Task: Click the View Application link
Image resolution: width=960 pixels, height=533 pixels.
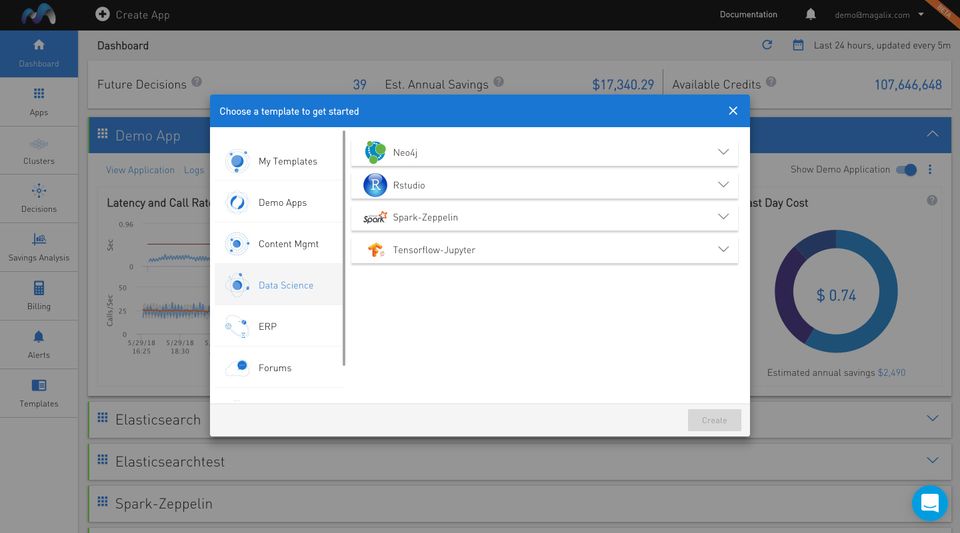Action: coord(140,170)
